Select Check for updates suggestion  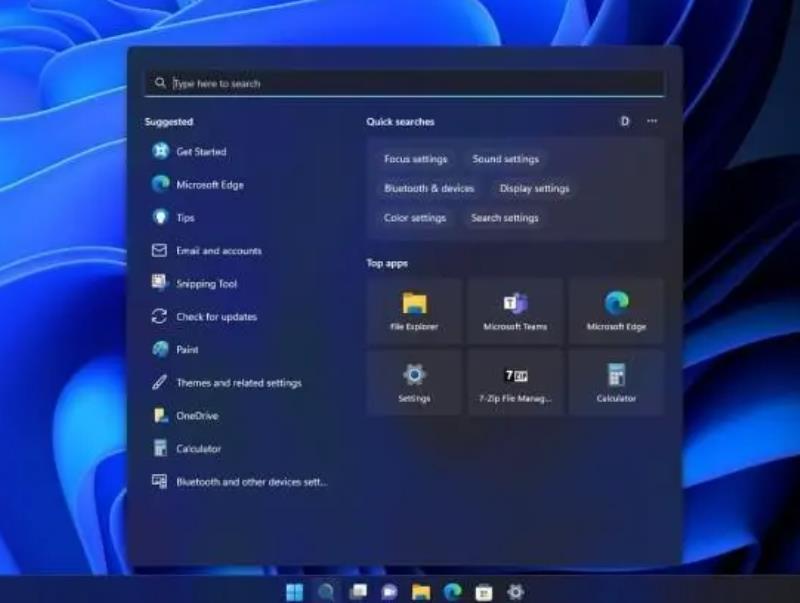click(204, 316)
